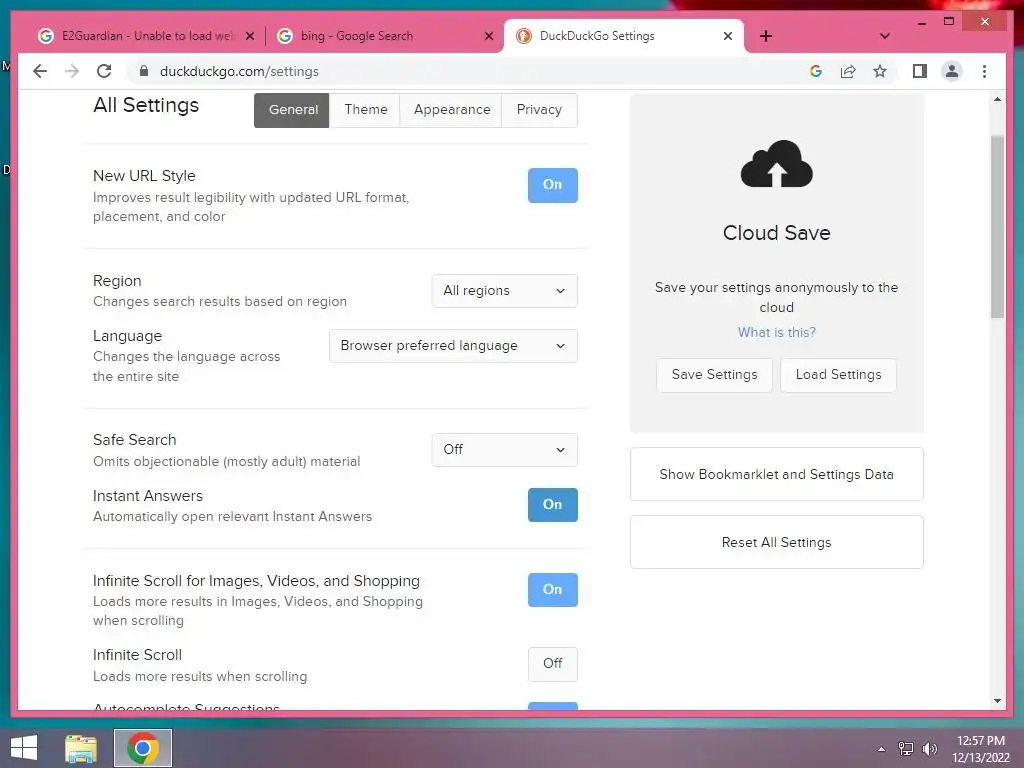
Task: Click the Save Settings button
Action: [714, 375]
